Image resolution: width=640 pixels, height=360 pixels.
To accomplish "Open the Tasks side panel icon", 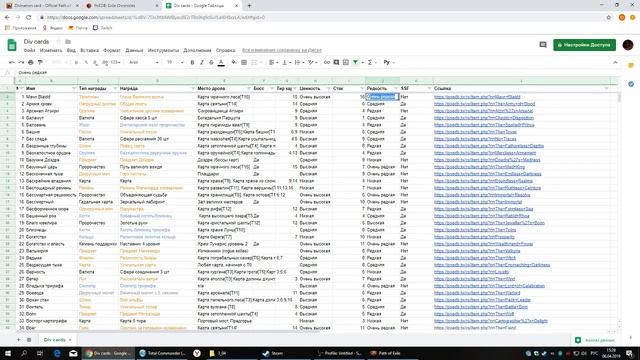I will [631, 84].
